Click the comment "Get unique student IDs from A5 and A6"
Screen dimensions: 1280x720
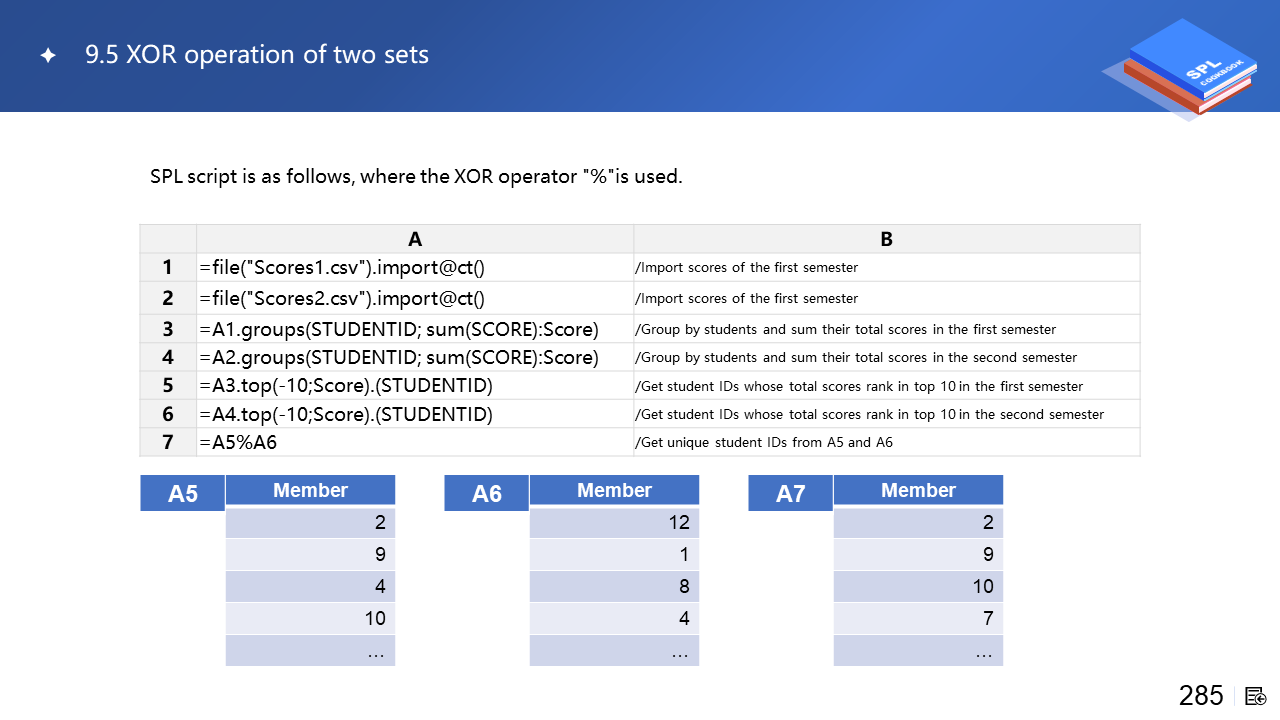click(x=764, y=442)
